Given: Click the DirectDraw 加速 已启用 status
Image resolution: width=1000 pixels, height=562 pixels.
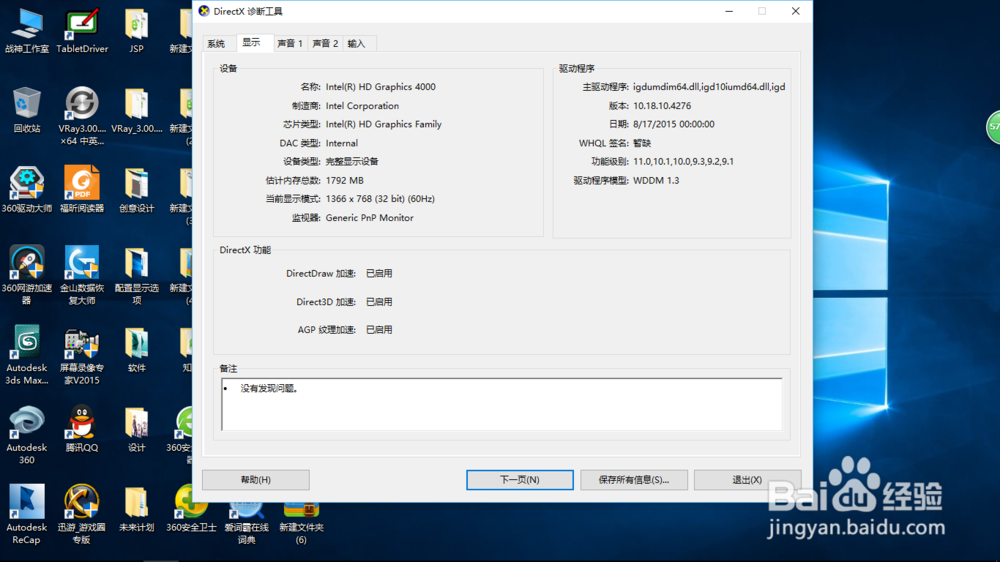Looking at the screenshot, I should click(x=379, y=274).
